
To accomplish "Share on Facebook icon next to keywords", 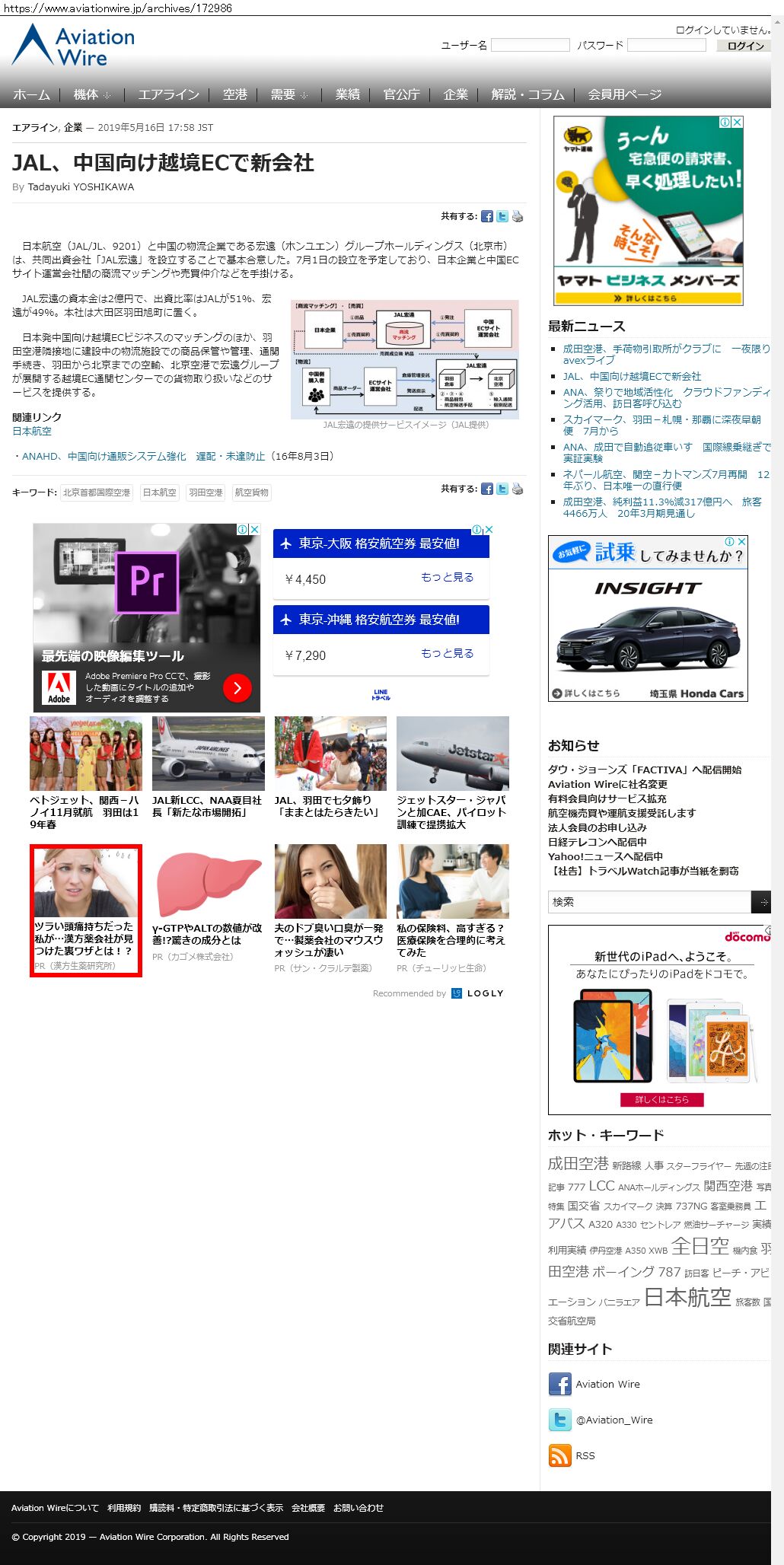I will point(486,489).
